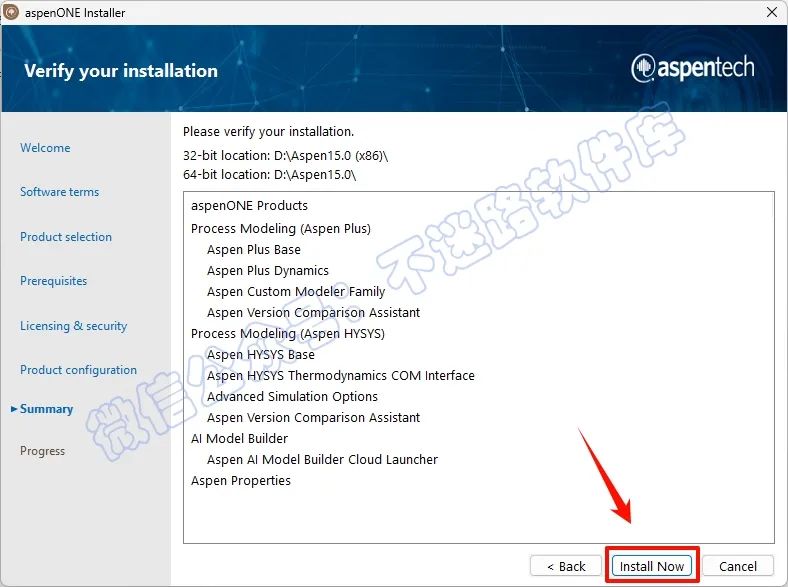Select the 'Aspen Plus Dynamics' entry
The image size is (788, 587).
[268, 271]
